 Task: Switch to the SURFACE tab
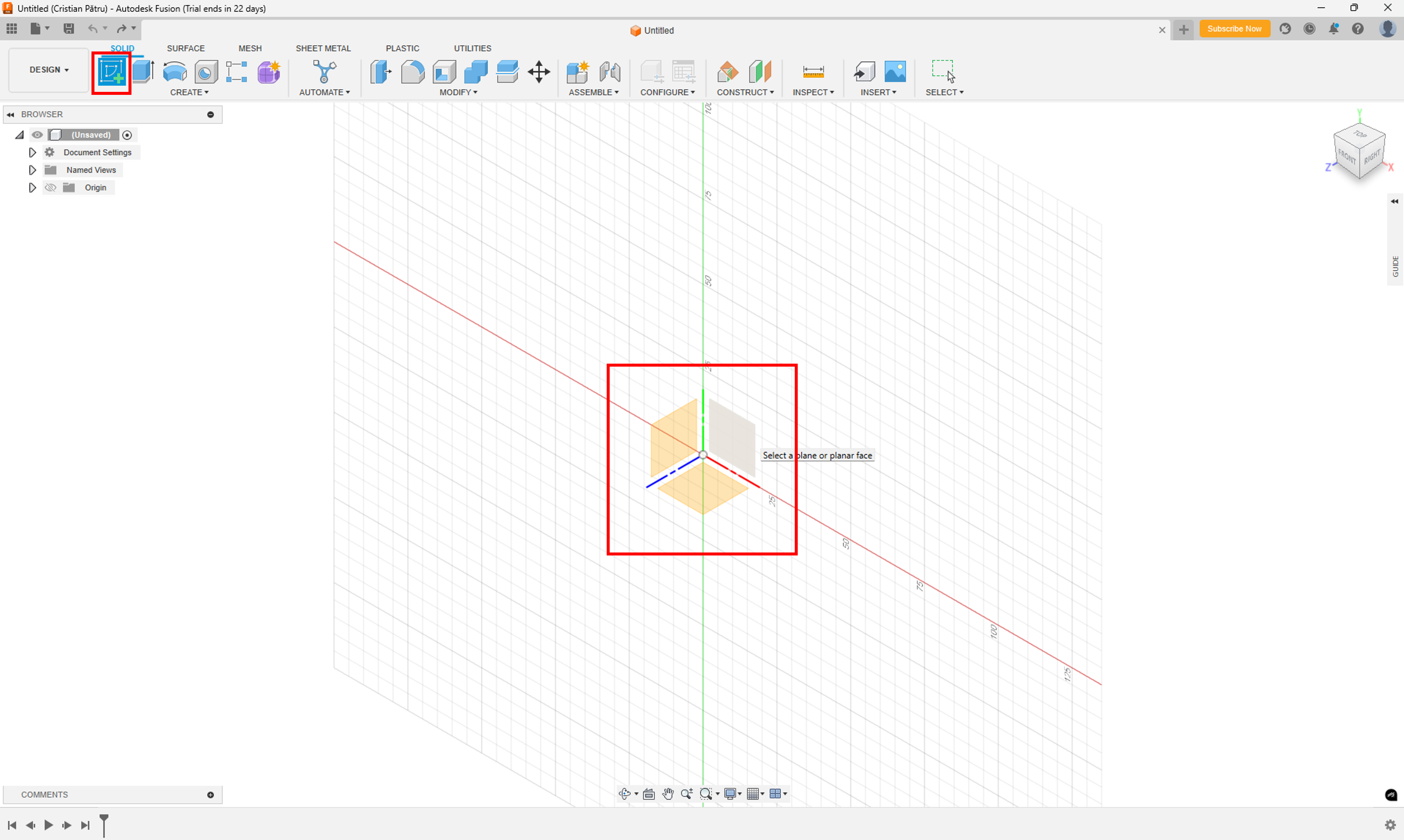point(185,48)
